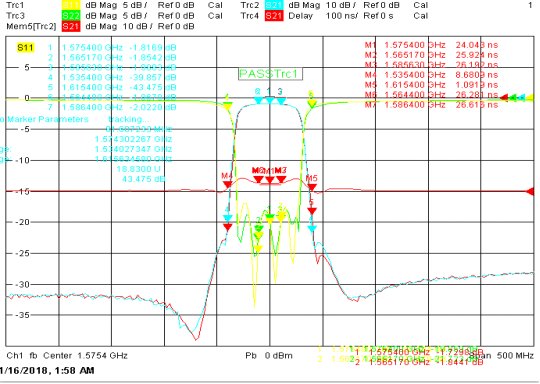
Task: Click the 1/16/2018, 1:58 AM timestamp
Action: point(47,371)
